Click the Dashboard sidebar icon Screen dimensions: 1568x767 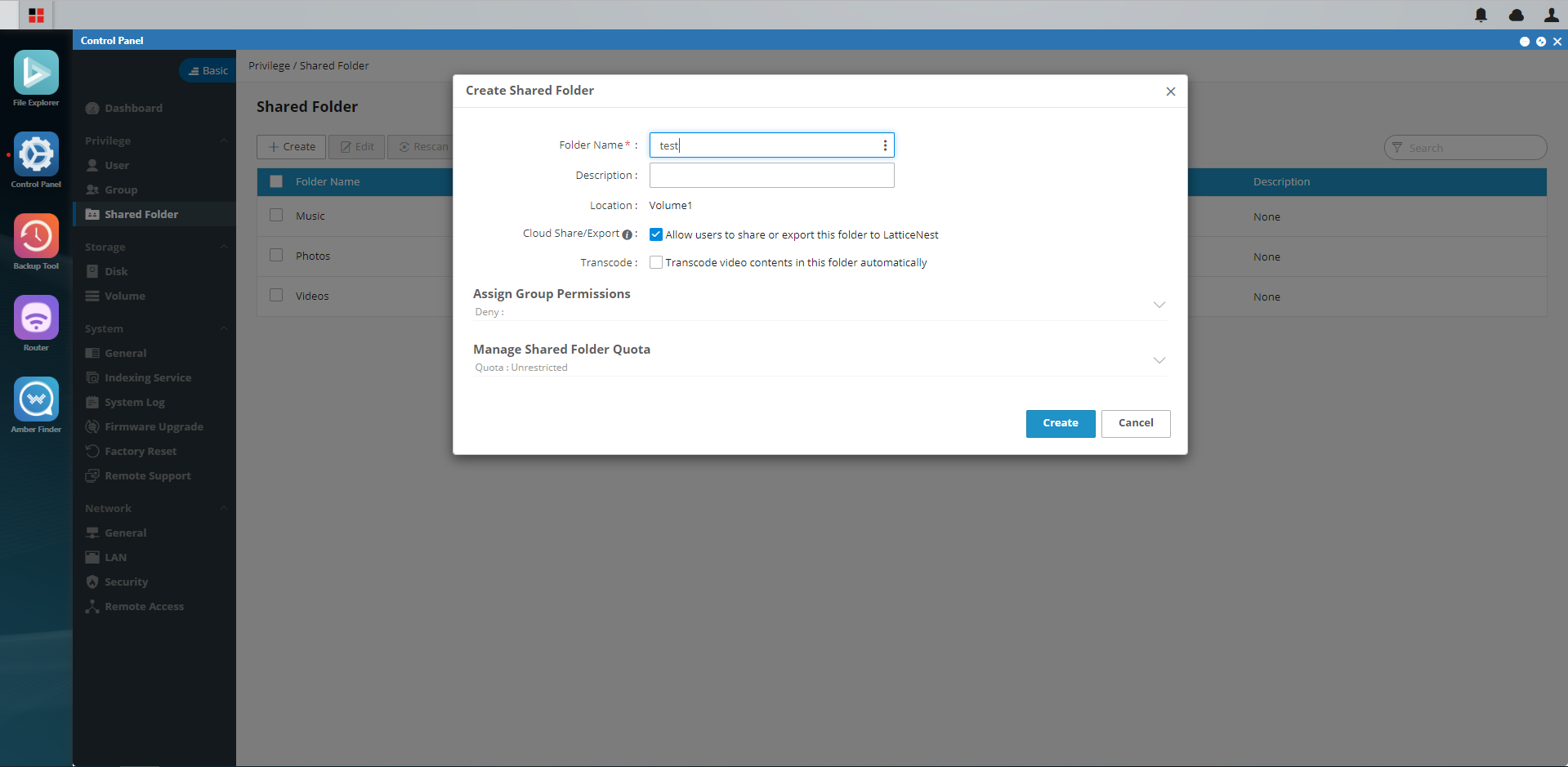pyautogui.click(x=92, y=108)
